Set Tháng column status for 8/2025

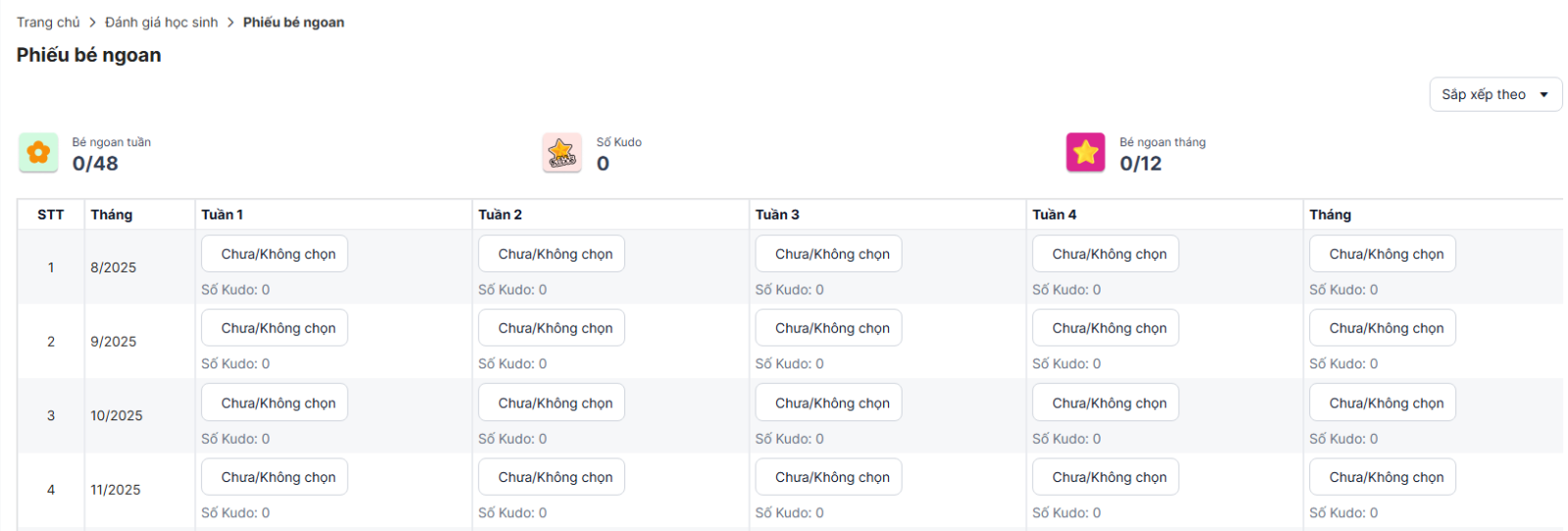tap(1382, 254)
